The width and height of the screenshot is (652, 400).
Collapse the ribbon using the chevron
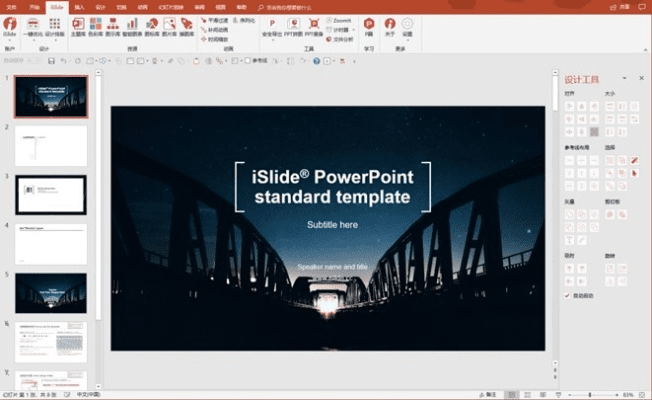(x=644, y=51)
